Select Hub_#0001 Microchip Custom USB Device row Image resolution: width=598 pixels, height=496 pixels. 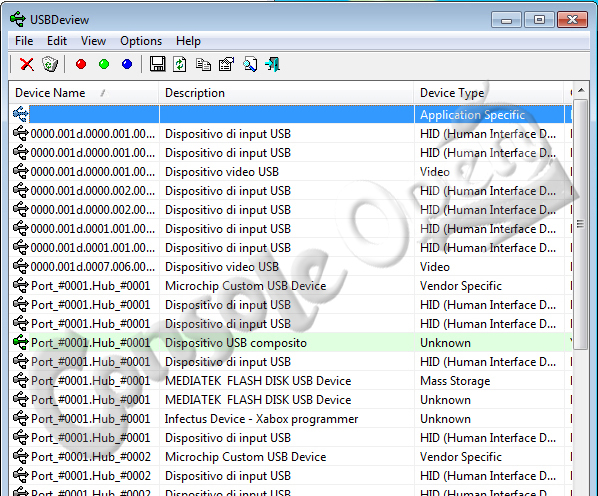tap(290, 286)
